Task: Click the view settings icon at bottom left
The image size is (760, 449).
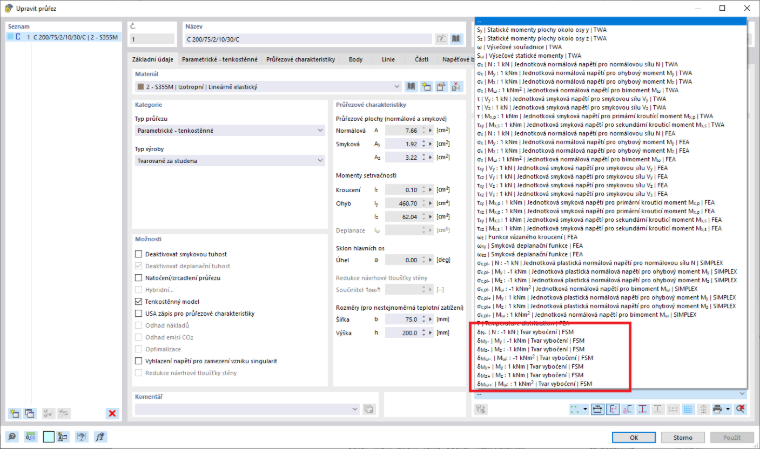Action: tap(81, 437)
